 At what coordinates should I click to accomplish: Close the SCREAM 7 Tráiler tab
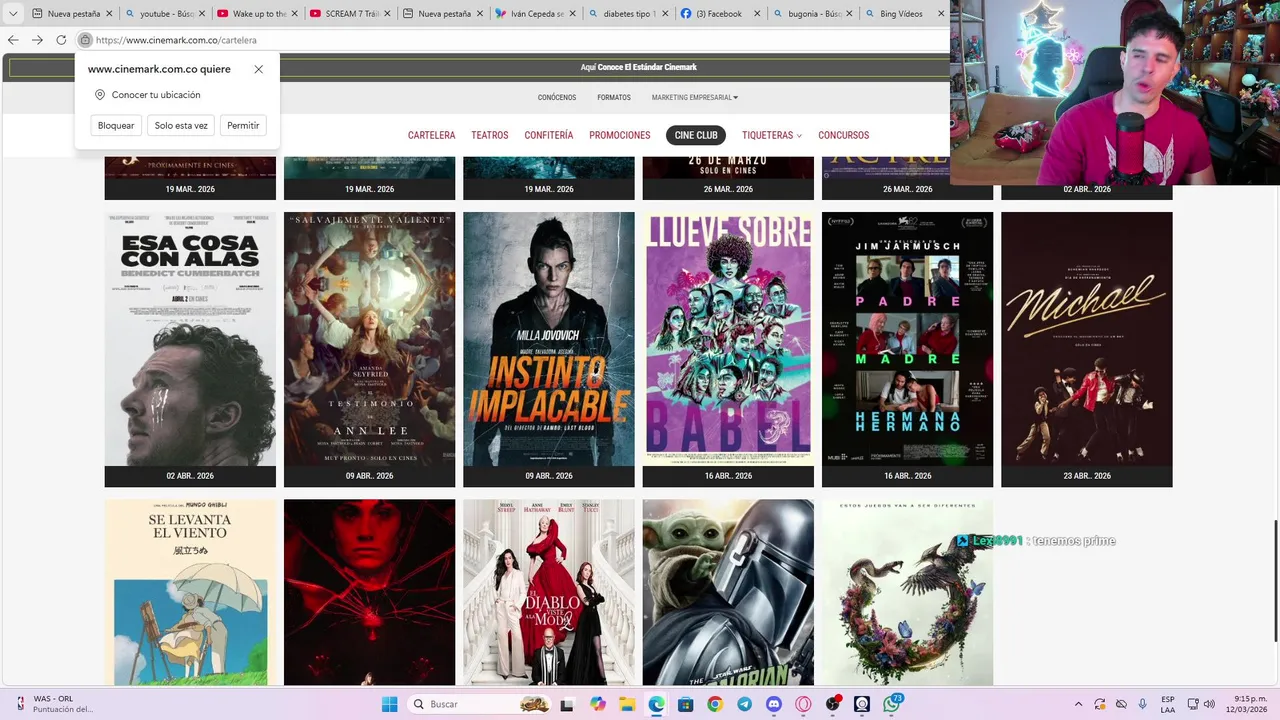pos(387,14)
